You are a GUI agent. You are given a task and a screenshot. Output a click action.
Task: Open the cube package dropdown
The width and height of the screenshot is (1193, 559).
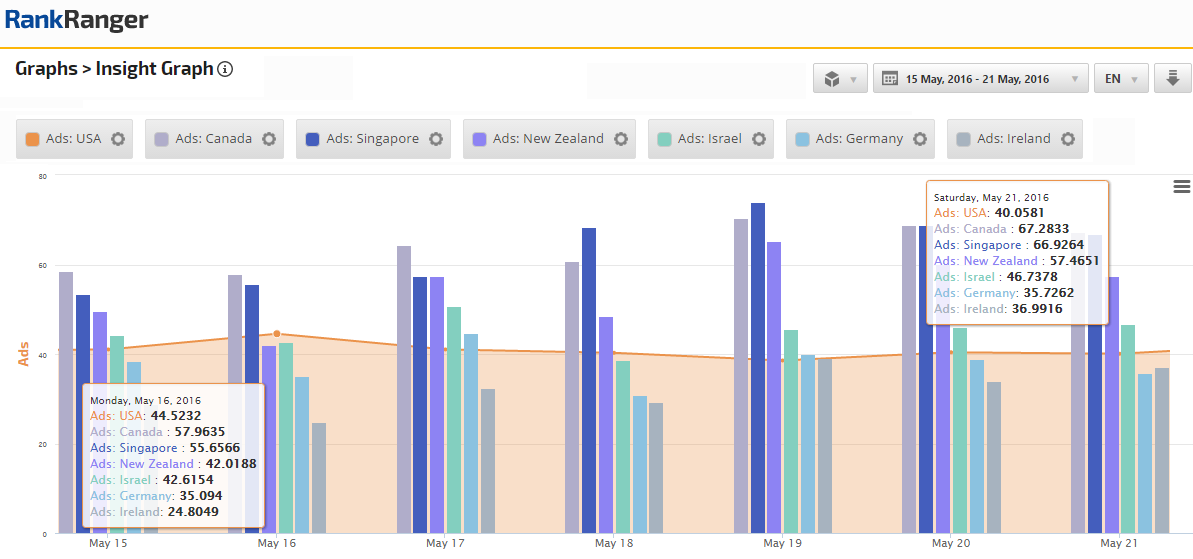(840, 79)
